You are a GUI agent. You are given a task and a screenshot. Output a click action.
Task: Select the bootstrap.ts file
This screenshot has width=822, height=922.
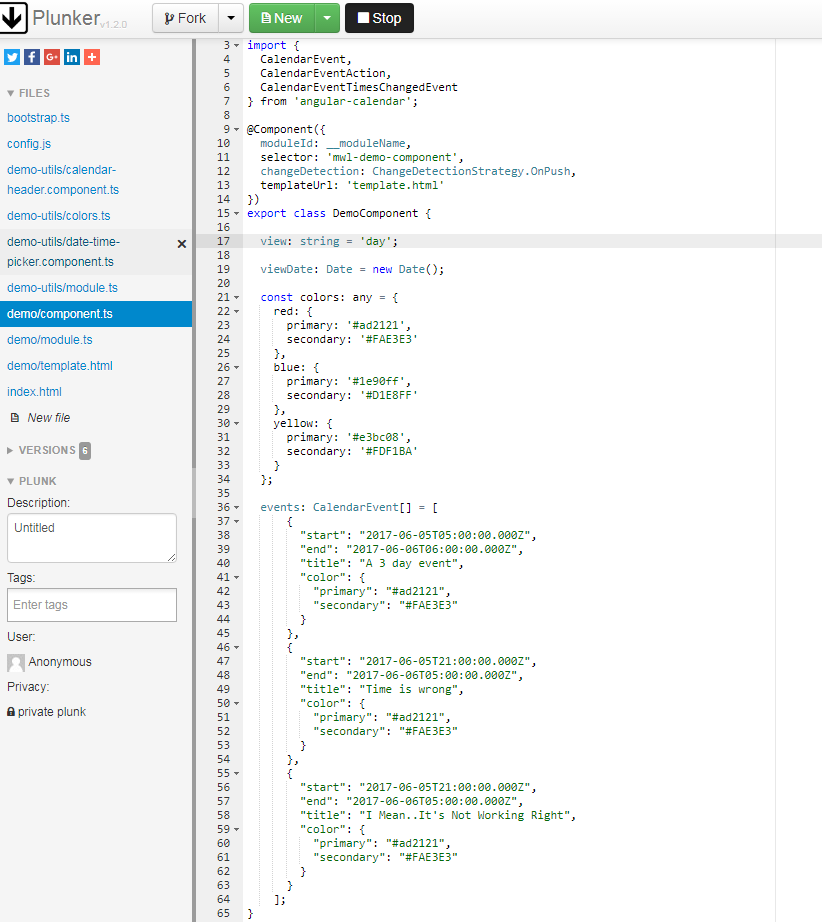click(x=39, y=117)
